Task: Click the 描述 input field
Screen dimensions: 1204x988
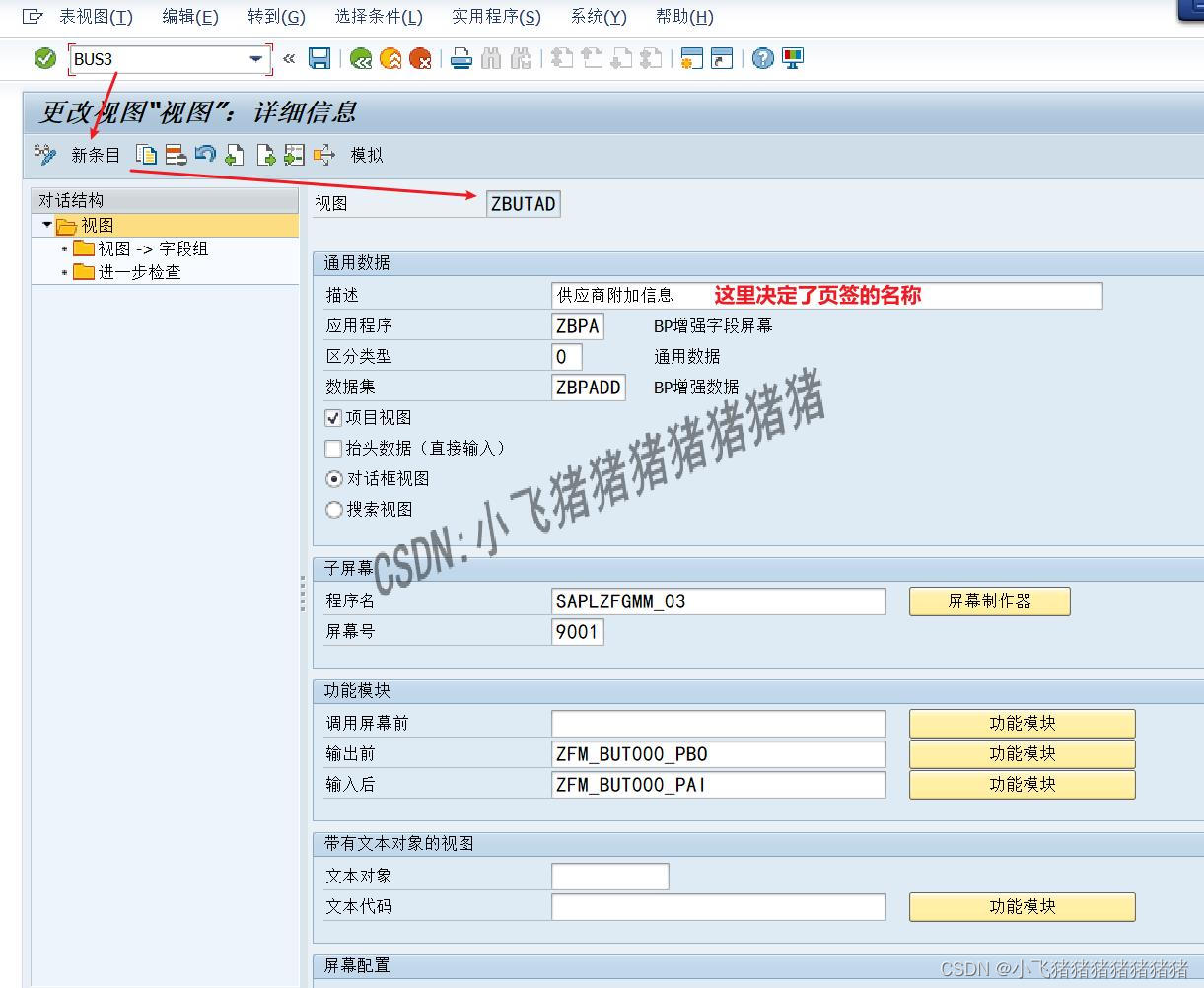Action: (x=827, y=295)
